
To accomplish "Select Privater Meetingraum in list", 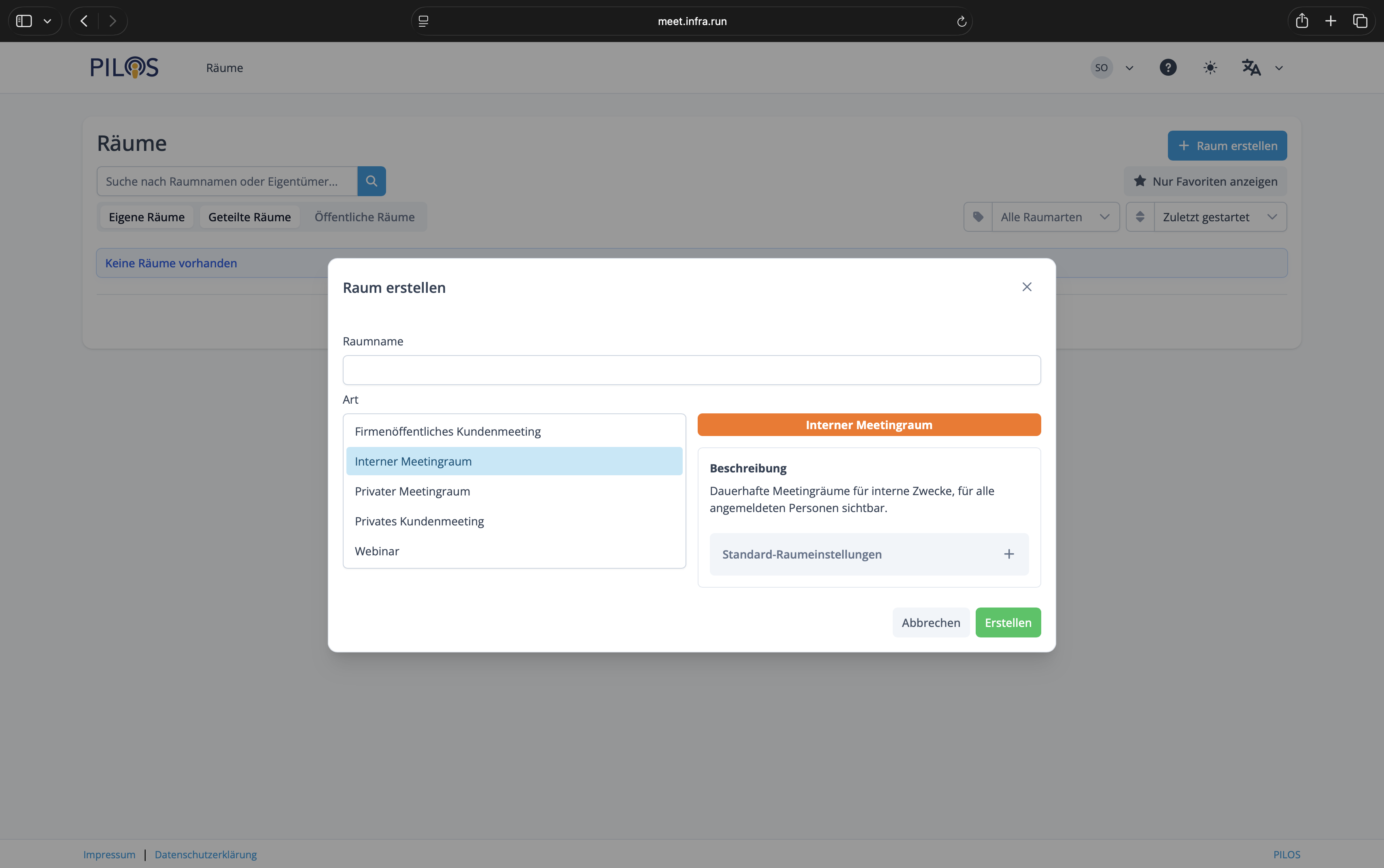I will [x=412, y=491].
